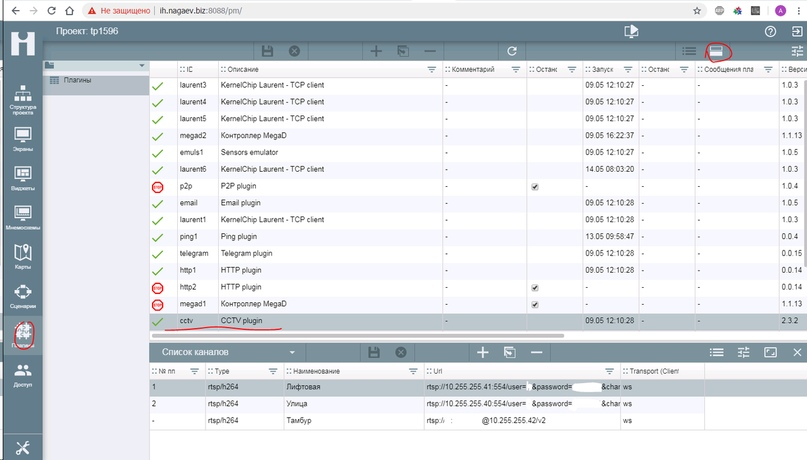Add a new plugin with plus icon
807x460 pixels.
(376, 51)
